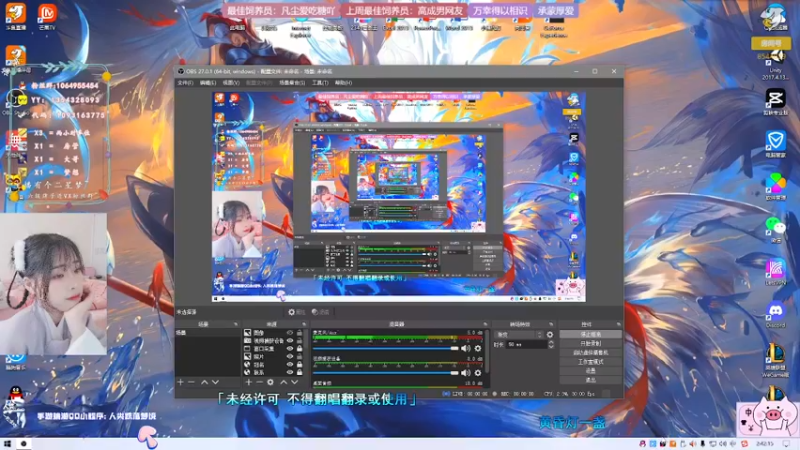Add a new source with plus icon
The width and height of the screenshot is (800, 450).
[248, 382]
